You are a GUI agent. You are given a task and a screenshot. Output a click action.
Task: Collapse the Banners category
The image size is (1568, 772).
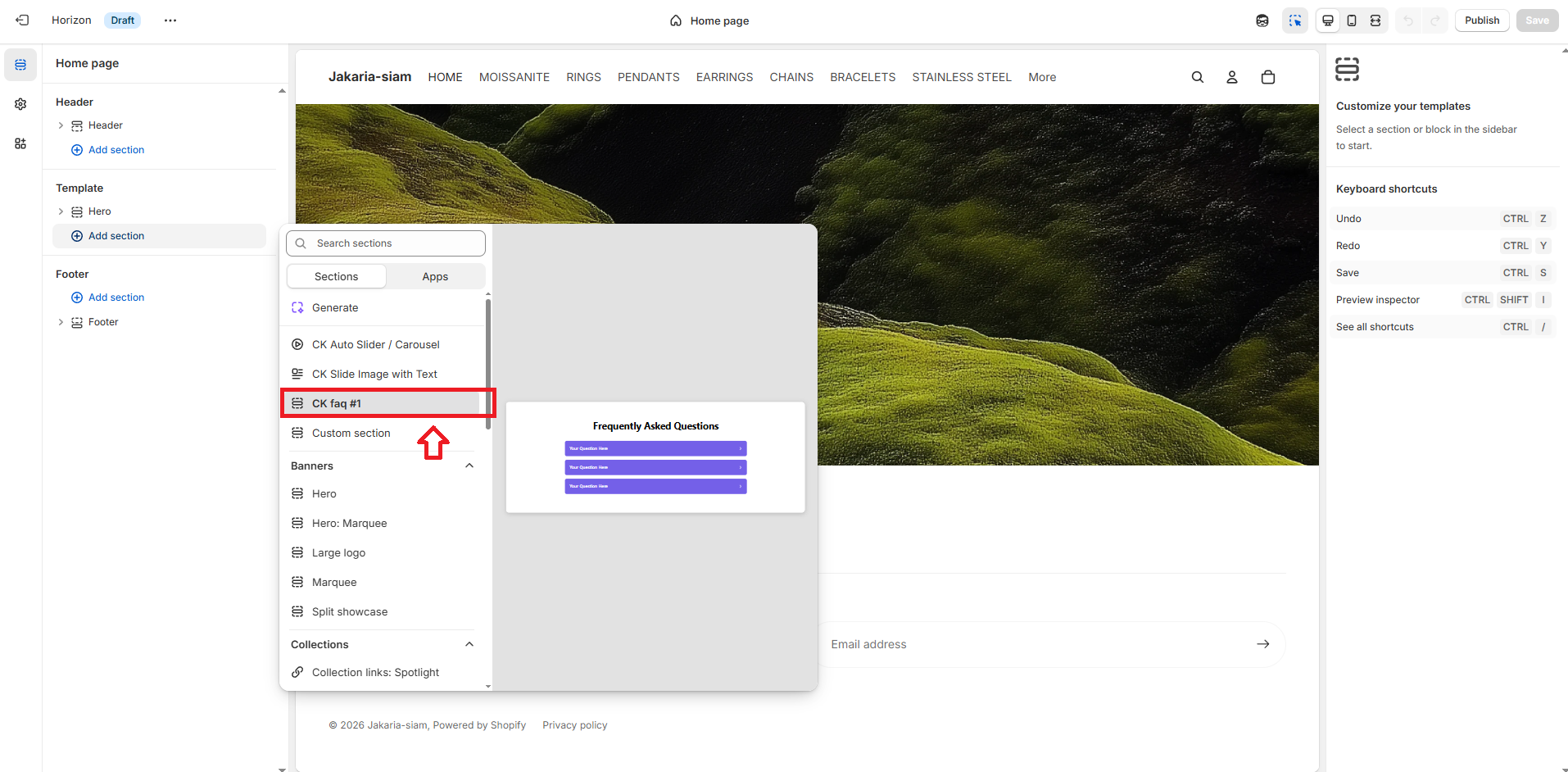coord(469,465)
